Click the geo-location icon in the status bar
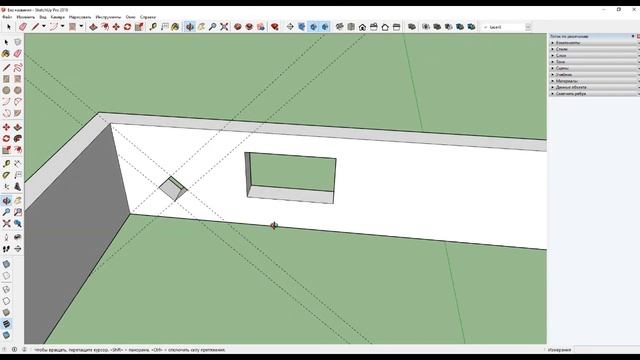The image size is (640, 360). 5,350
